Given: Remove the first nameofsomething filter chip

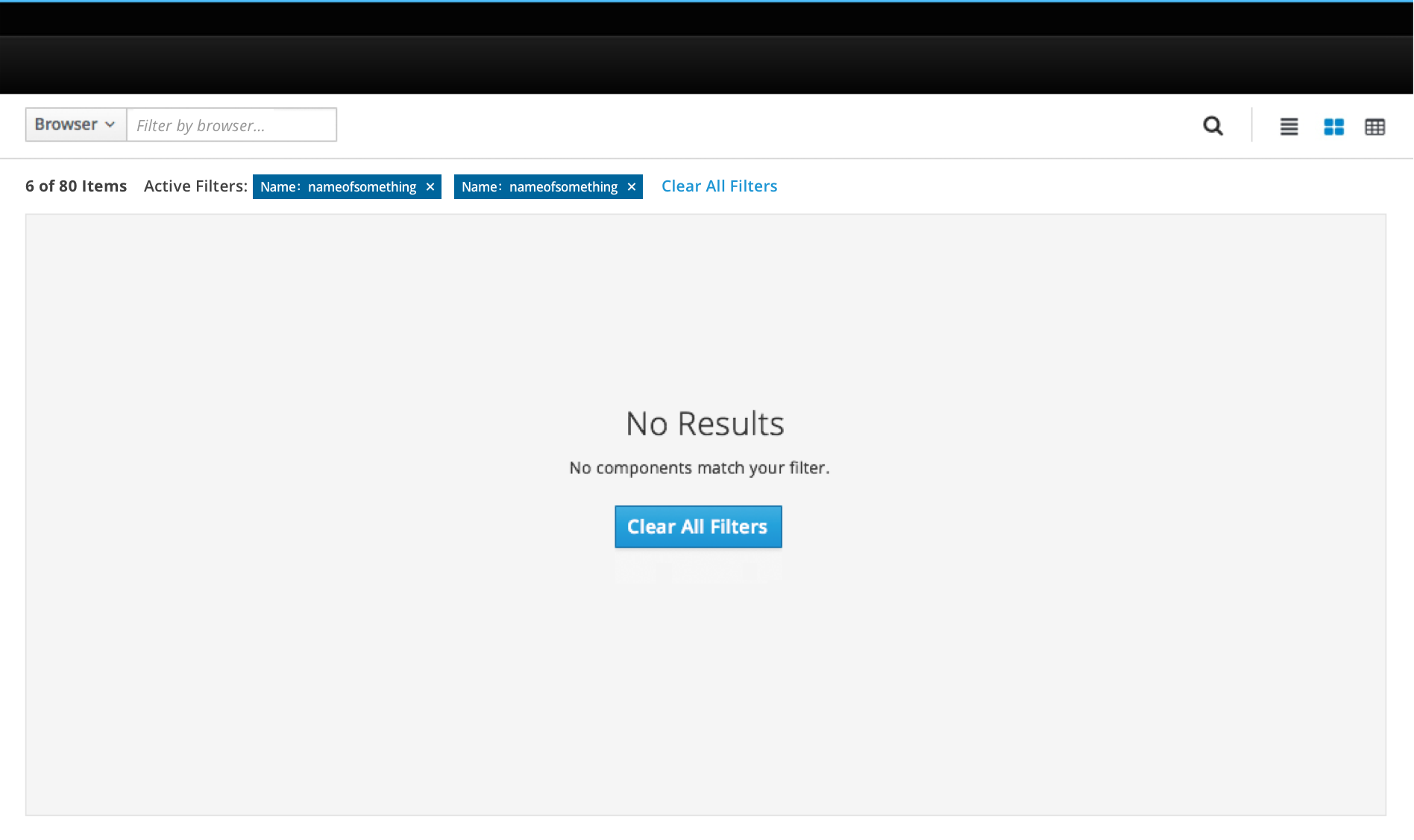Looking at the screenshot, I should (430, 187).
